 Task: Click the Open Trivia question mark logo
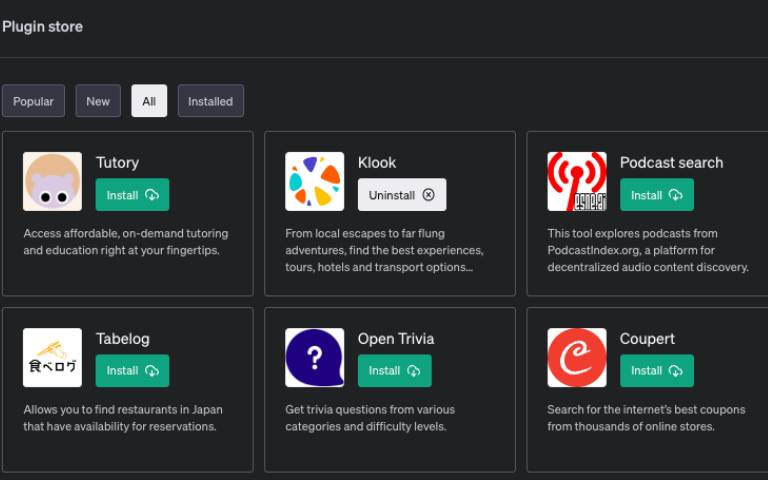(314, 358)
